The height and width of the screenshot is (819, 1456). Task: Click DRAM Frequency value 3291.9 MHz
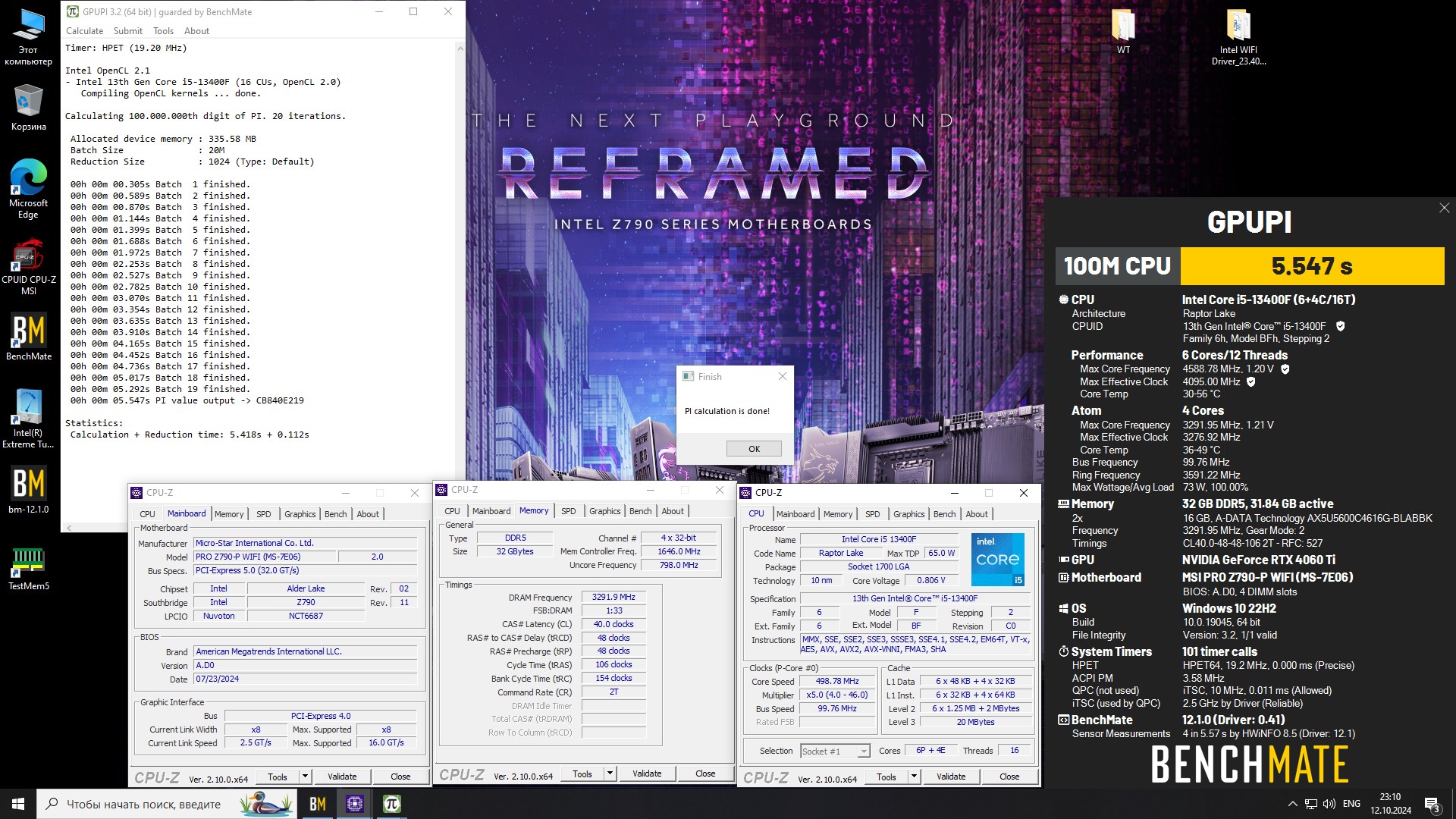tap(613, 598)
